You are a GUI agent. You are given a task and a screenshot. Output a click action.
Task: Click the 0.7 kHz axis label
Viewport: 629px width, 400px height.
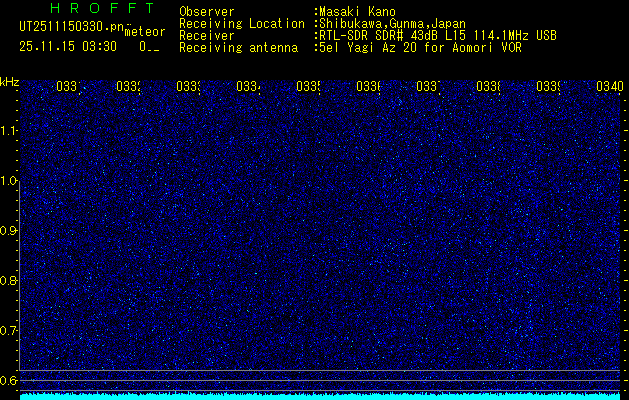click(x=9, y=331)
